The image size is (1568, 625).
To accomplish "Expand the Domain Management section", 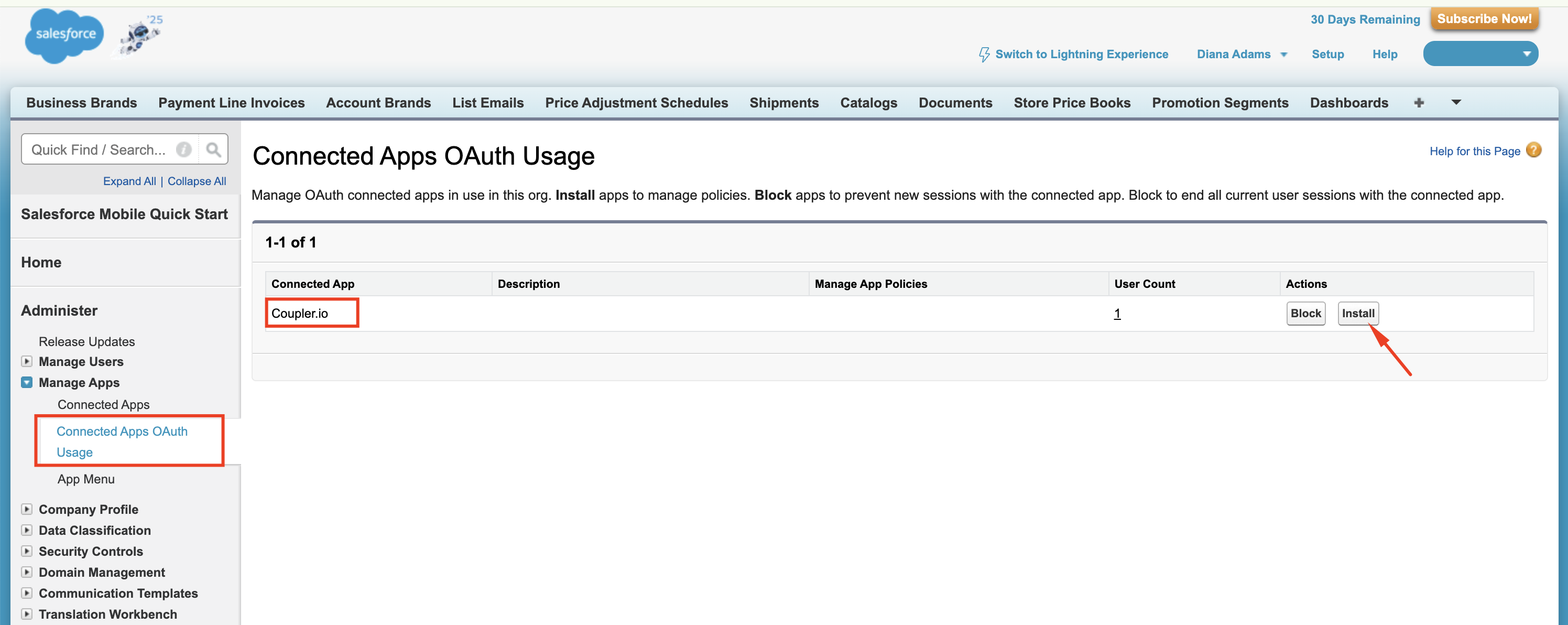I will click(x=27, y=572).
